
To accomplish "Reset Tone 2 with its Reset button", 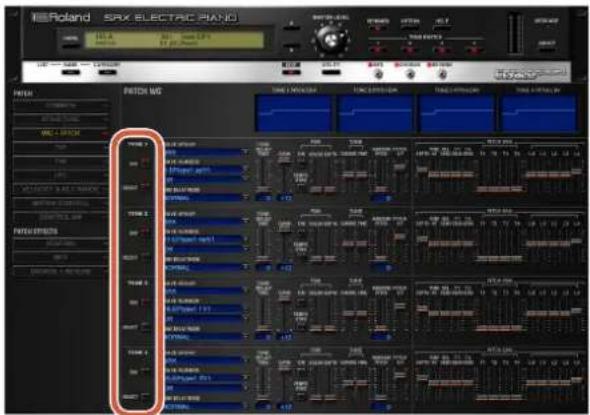I will tap(145, 257).
